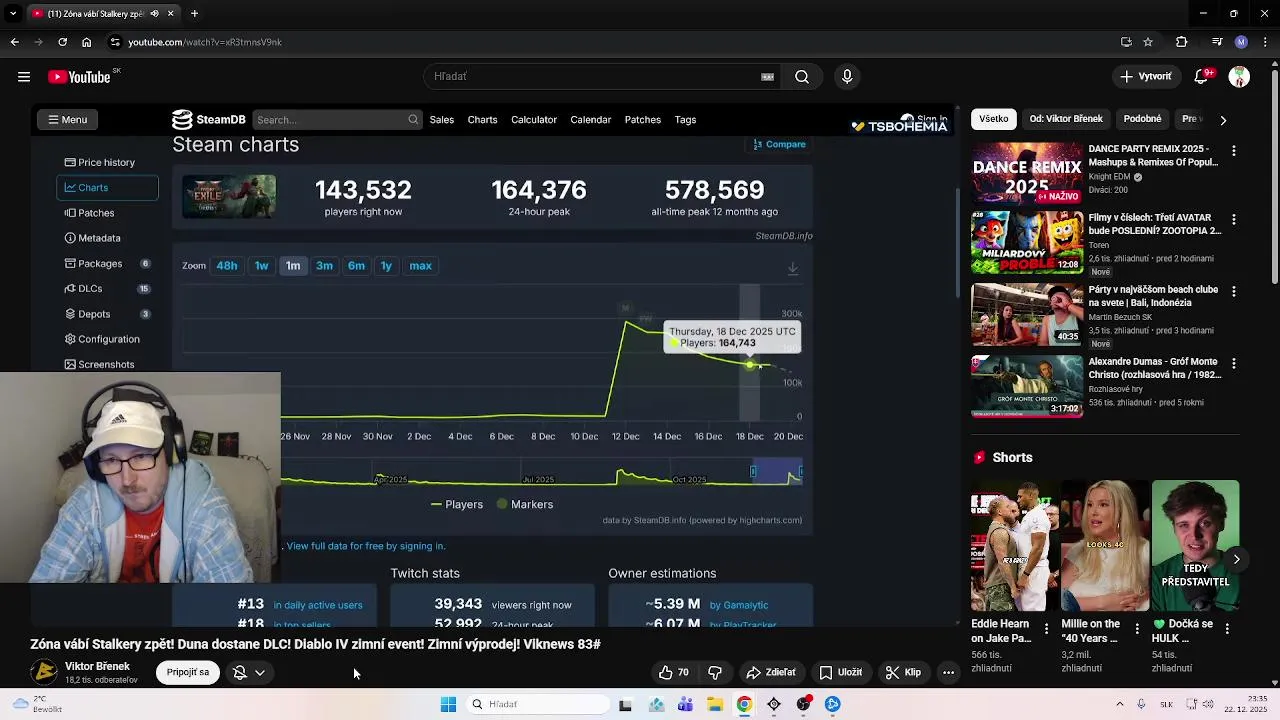Switch to Chrome in the taskbar

tap(744, 704)
